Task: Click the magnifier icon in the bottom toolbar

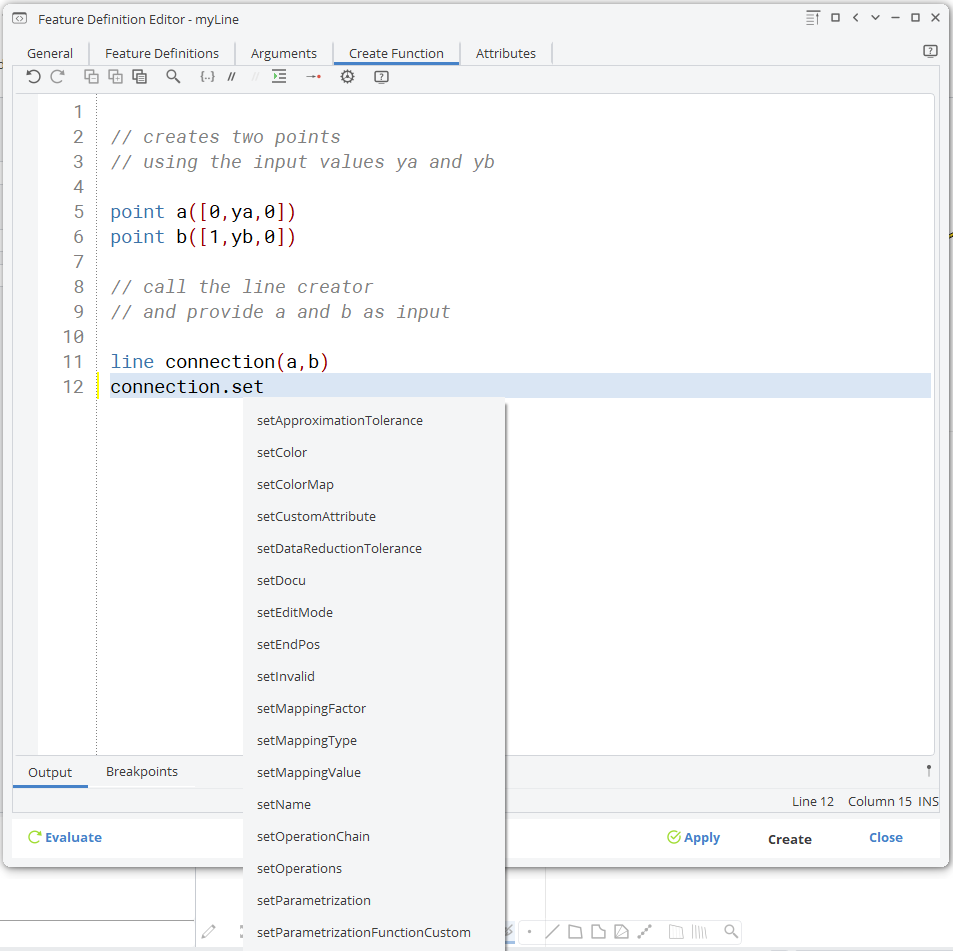Action: coord(731,931)
